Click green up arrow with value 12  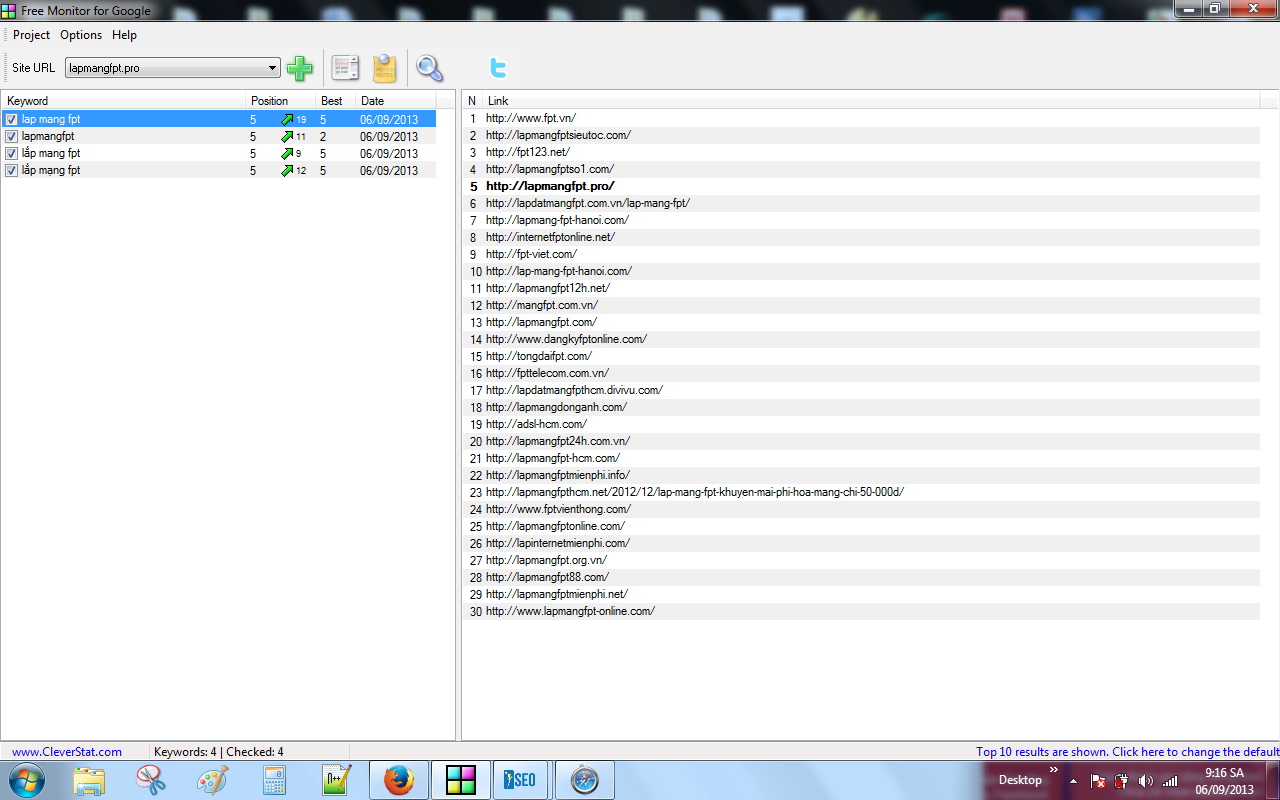(287, 171)
